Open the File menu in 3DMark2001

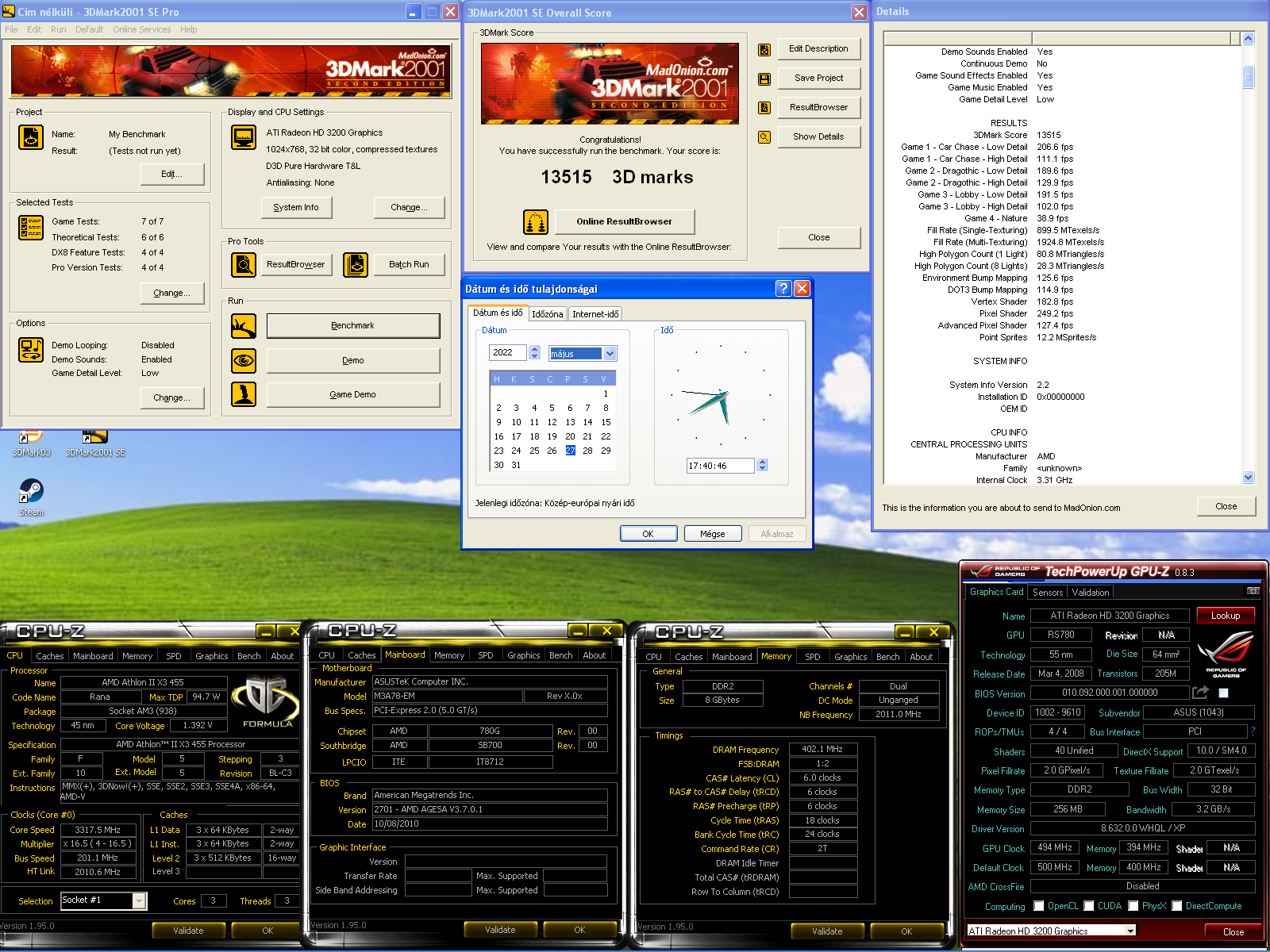pyautogui.click(x=11, y=29)
